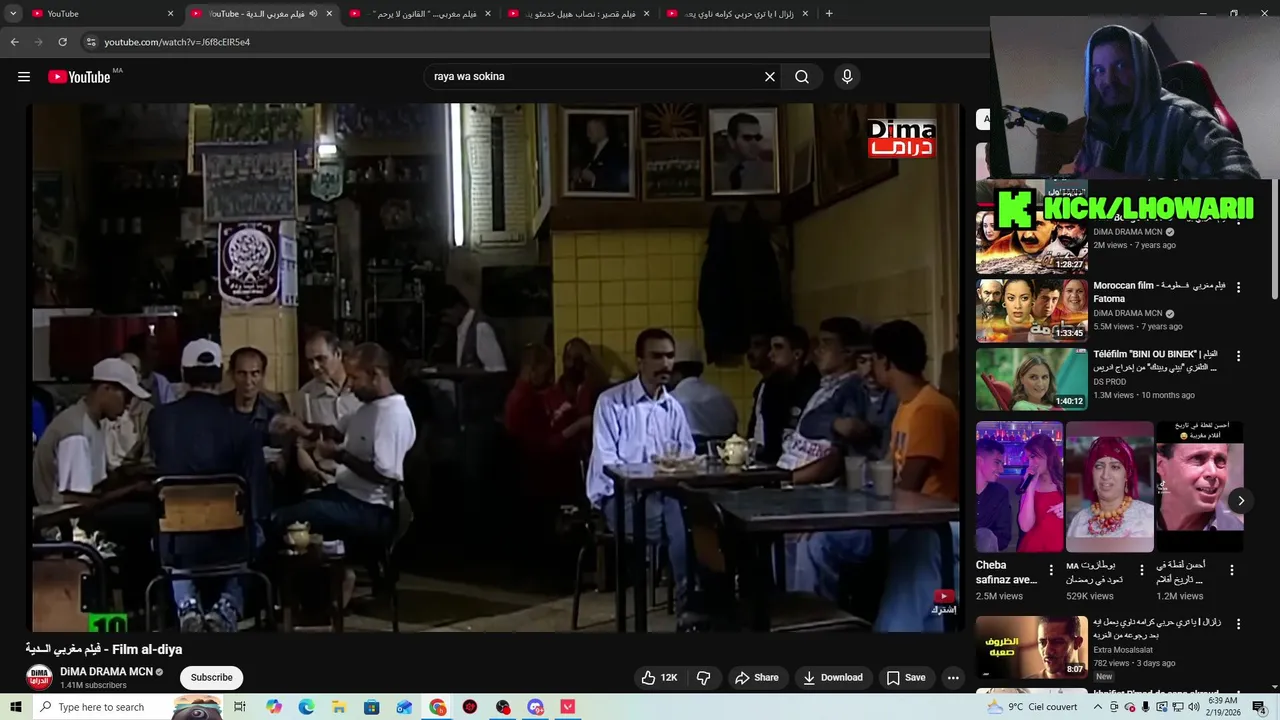Open Cheba safinaz short thumbnail
This screenshot has width=1280, height=720.
coord(1019,487)
